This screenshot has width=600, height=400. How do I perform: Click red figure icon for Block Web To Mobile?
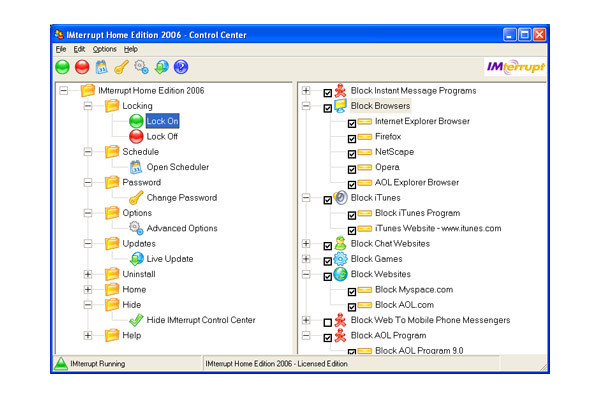[340, 320]
